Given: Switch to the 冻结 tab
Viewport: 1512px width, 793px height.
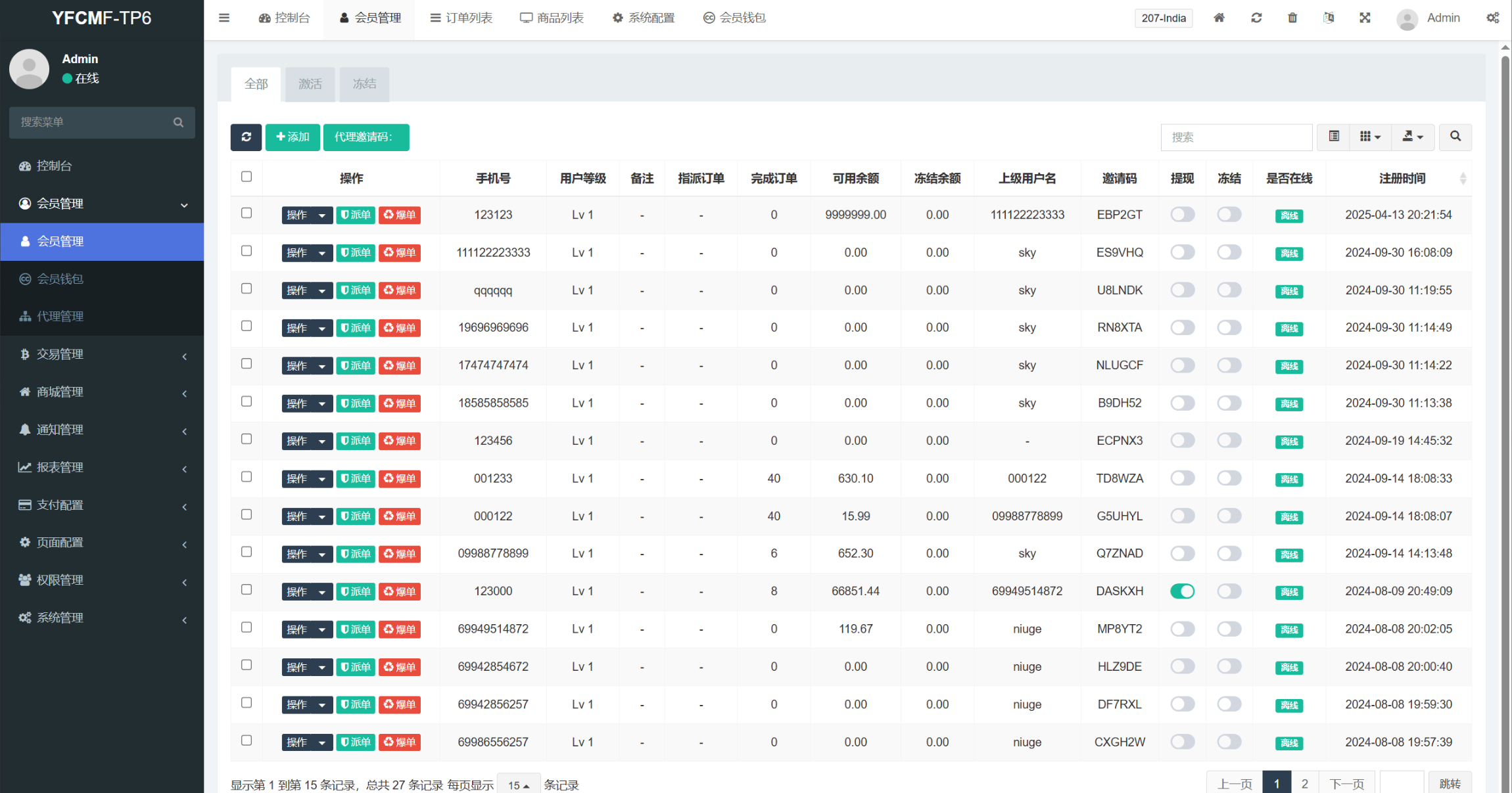Looking at the screenshot, I should (x=364, y=84).
